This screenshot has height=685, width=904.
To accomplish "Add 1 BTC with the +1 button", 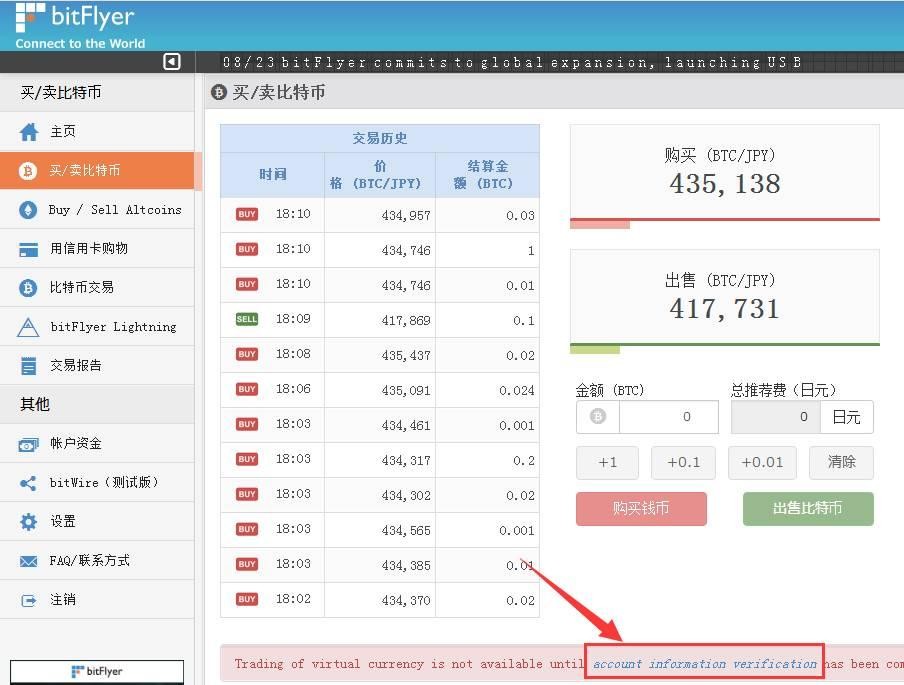I will click(607, 462).
